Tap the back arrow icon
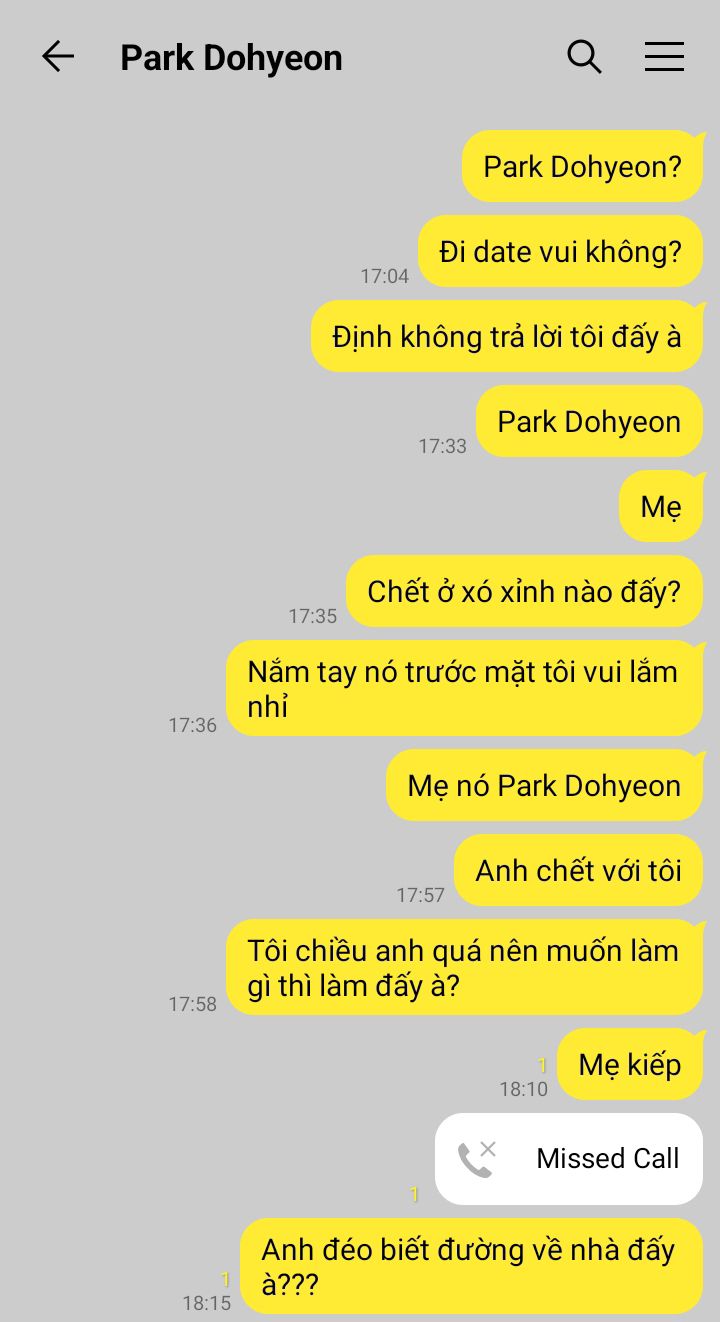 click(58, 57)
